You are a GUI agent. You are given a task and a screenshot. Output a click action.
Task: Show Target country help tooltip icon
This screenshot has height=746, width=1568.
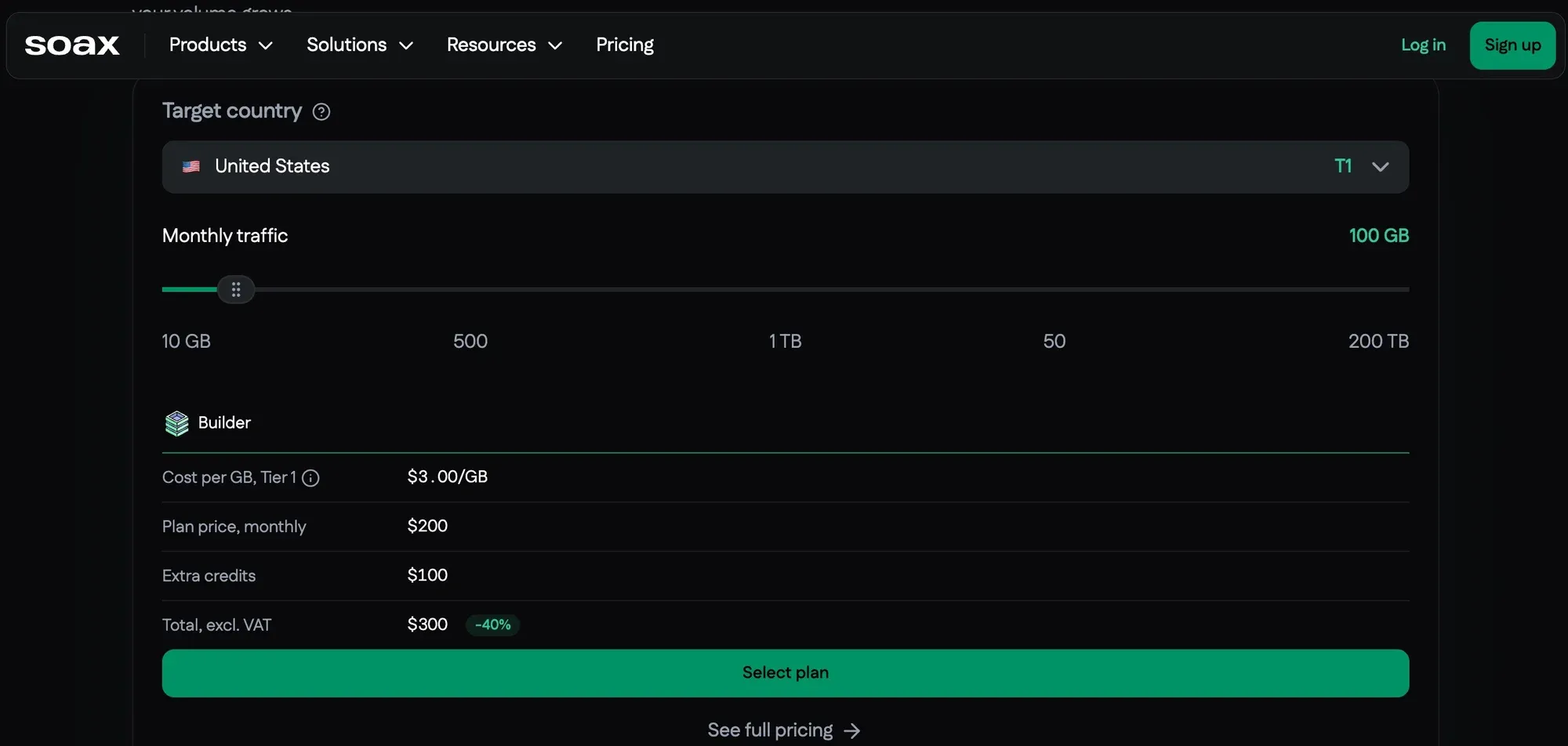tap(321, 112)
